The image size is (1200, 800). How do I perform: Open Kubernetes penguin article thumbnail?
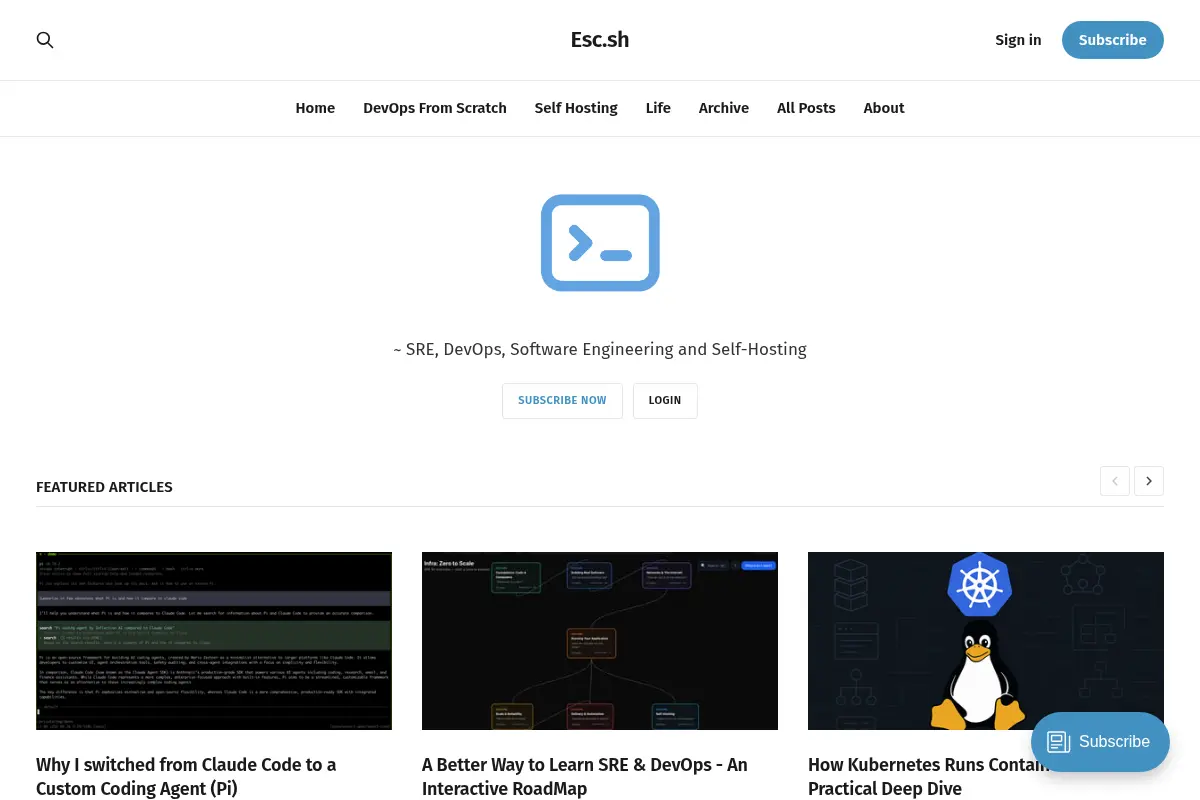986,641
